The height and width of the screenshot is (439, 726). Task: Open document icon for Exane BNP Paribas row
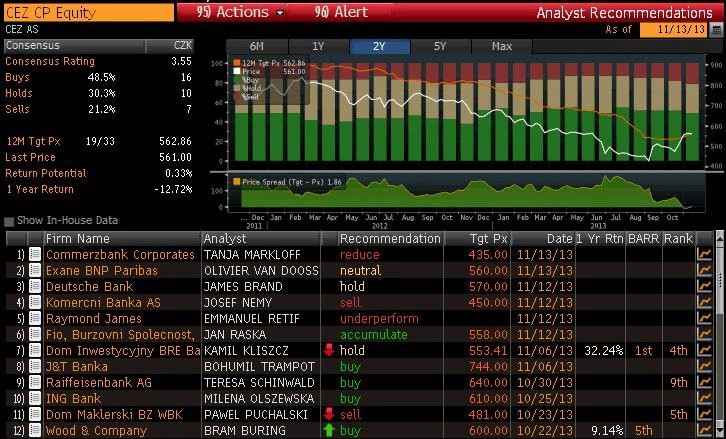click(x=35, y=270)
